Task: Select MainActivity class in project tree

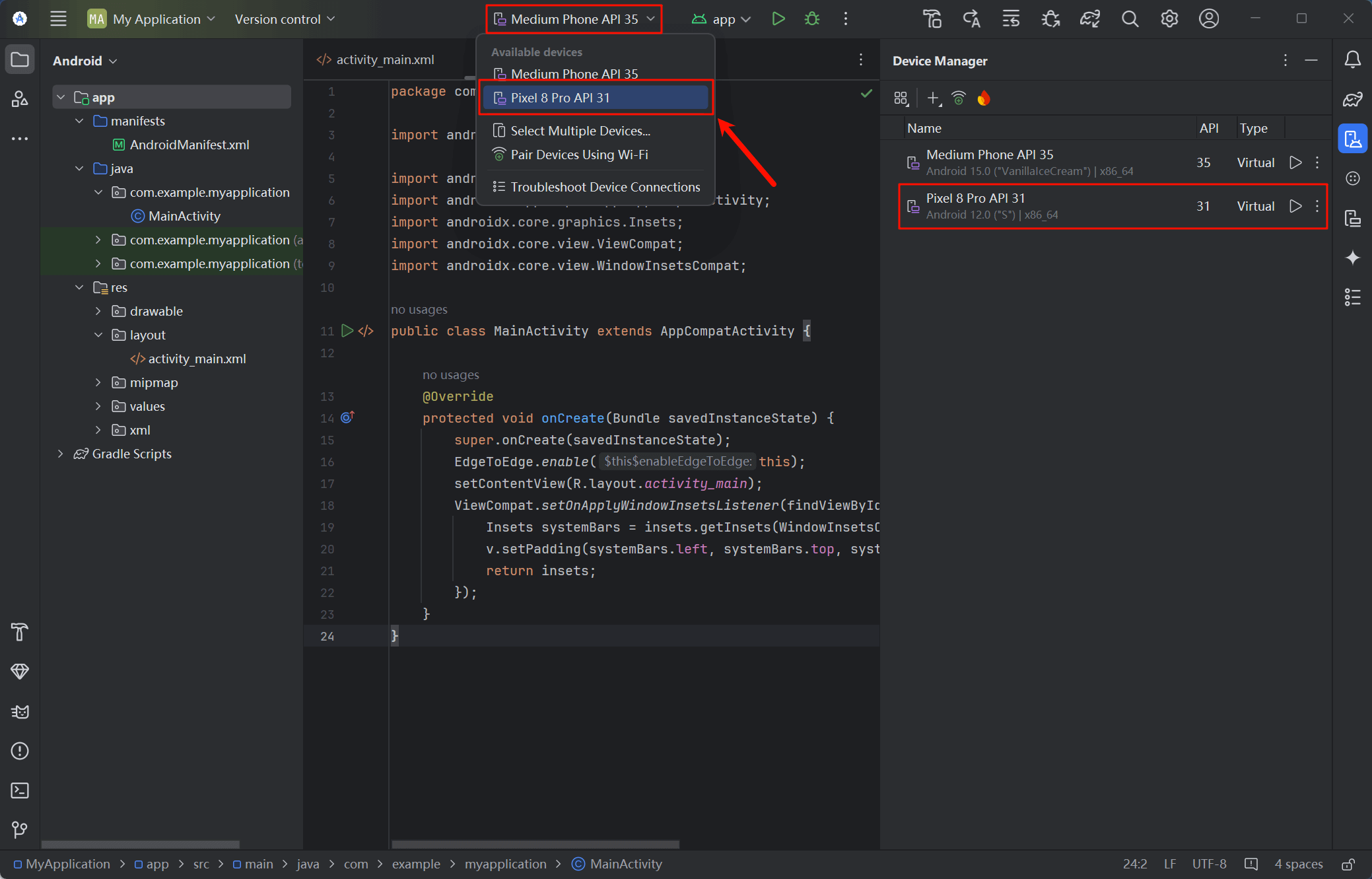Action: click(x=184, y=216)
